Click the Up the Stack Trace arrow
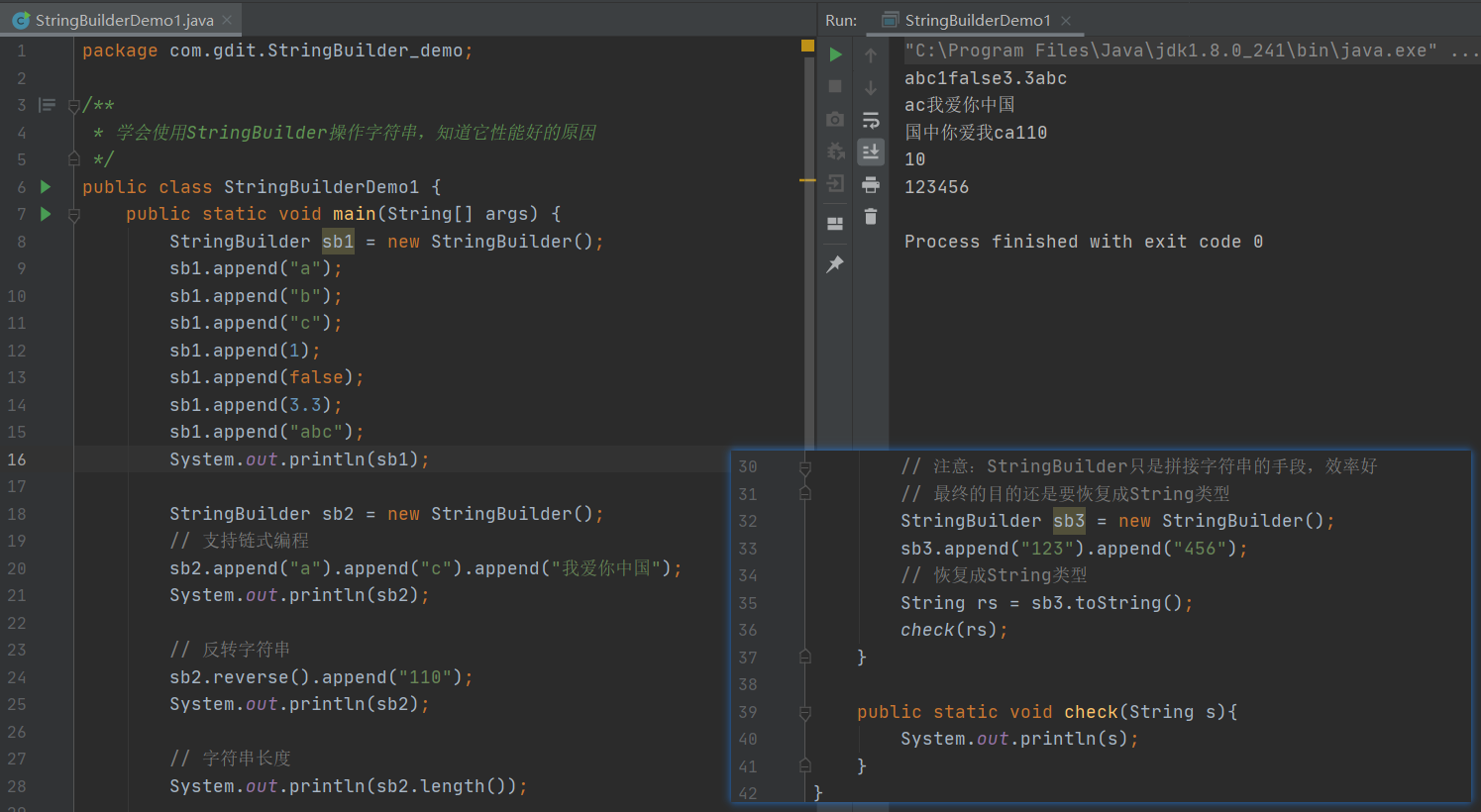Viewport: 1481px width, 812px height. [871, 55]
